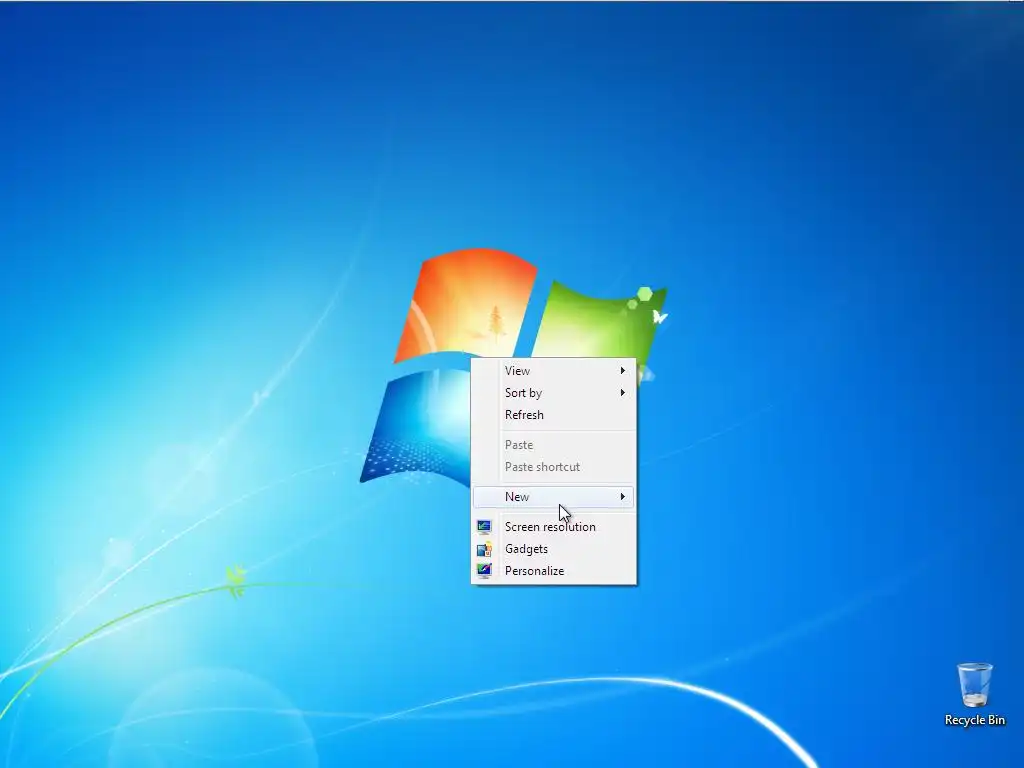This screenshot has width=1024, height=768.
Task: Choose Screen resolution from context menu
Action: coord(553,527)
